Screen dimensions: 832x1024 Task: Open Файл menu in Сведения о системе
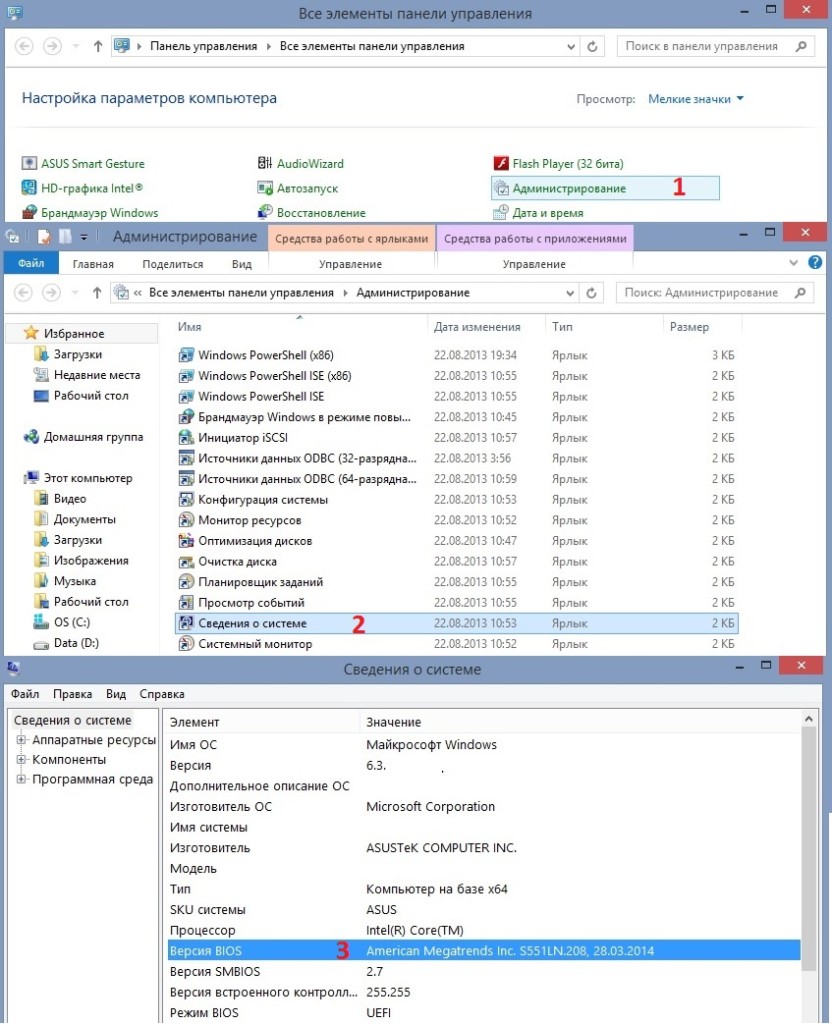click(x=25, y=694)
